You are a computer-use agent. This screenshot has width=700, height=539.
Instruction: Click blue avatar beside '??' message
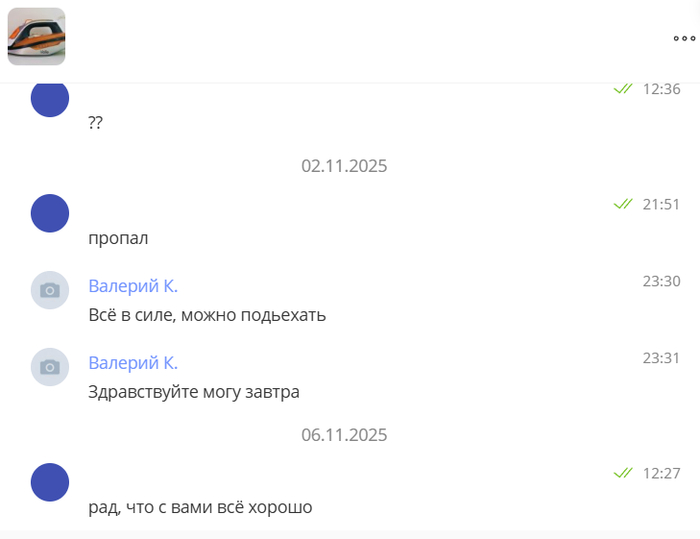click(50, 99)
